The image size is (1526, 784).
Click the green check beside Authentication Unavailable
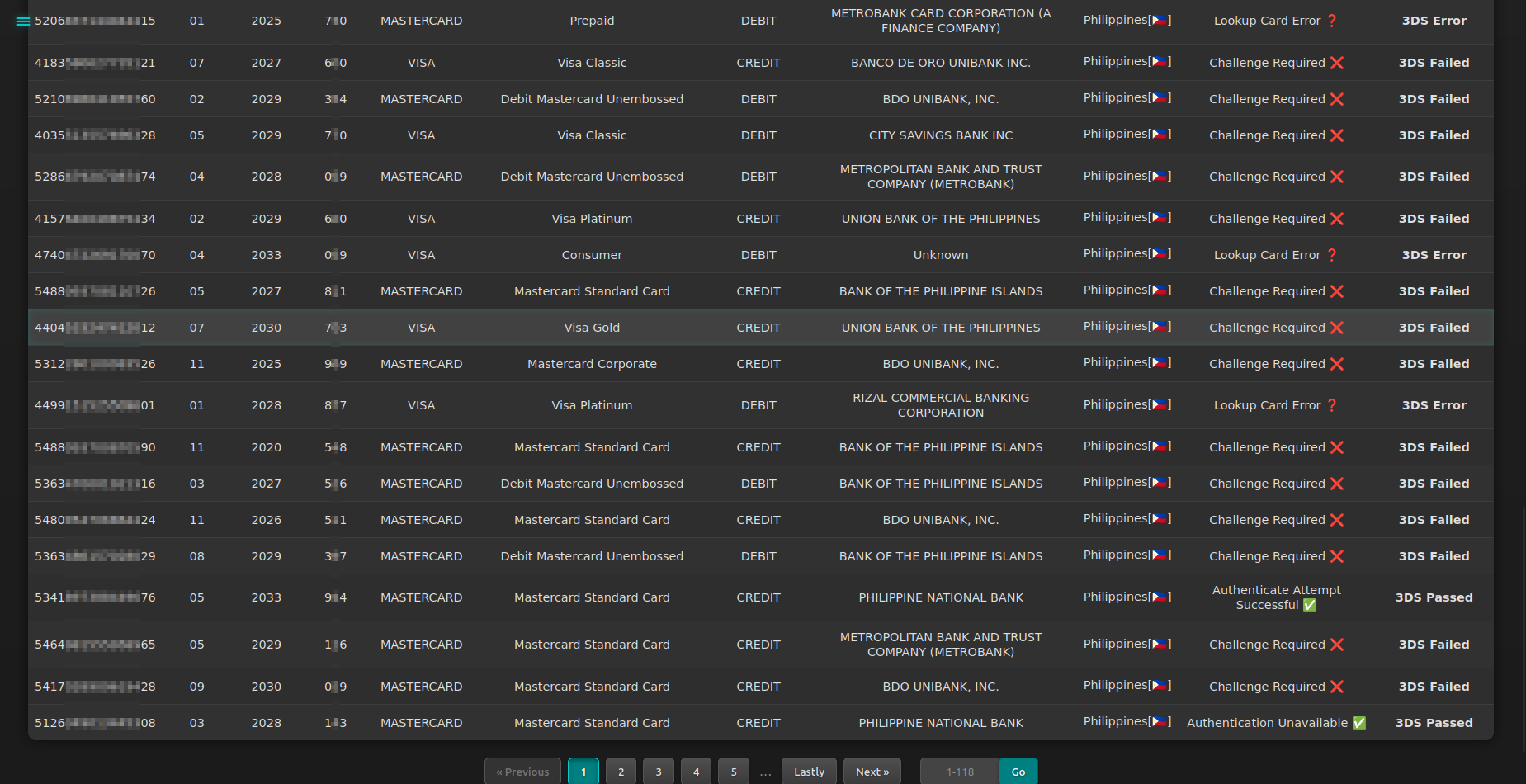click(x=1358, y=723)
